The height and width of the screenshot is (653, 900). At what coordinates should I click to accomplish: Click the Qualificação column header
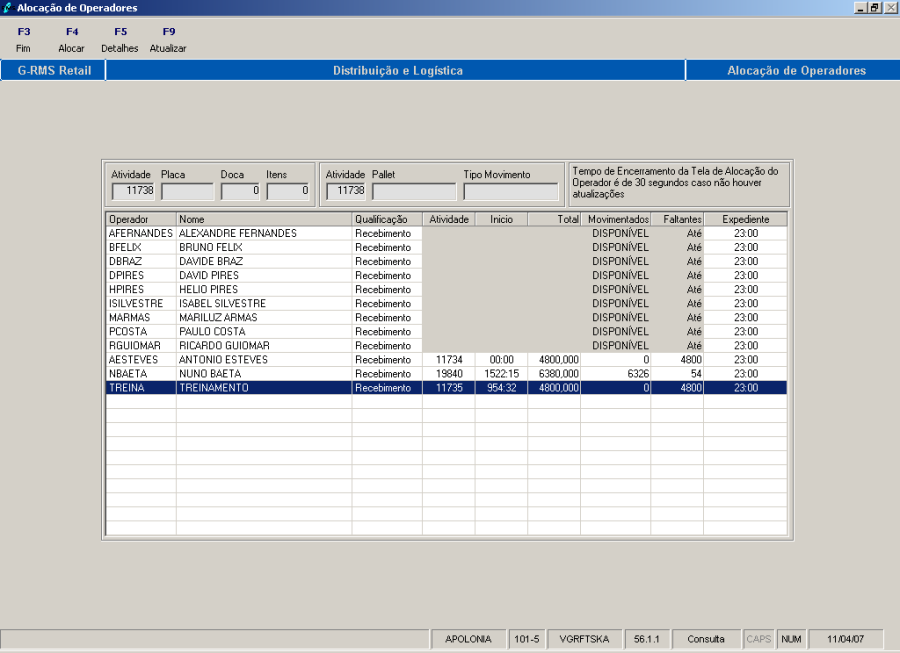pyautogui.click(x=386, y=219)
